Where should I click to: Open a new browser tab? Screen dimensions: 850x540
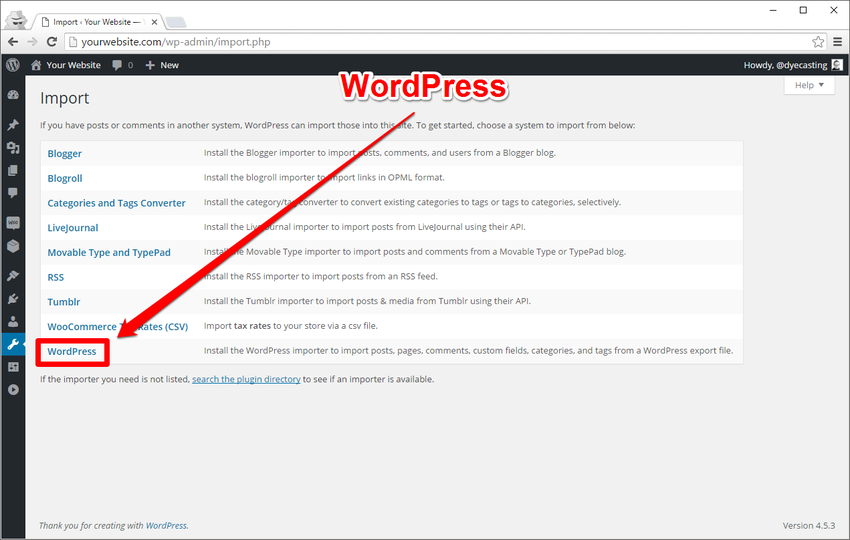(x=176, y=22)
